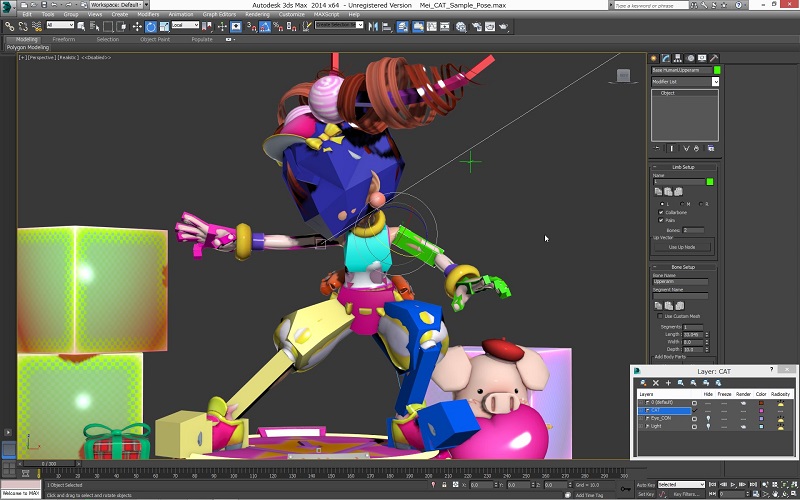The height and width of the screenshot is (500, 800).
Task: Select the R limb side radio button
Action: pos(701,204)
